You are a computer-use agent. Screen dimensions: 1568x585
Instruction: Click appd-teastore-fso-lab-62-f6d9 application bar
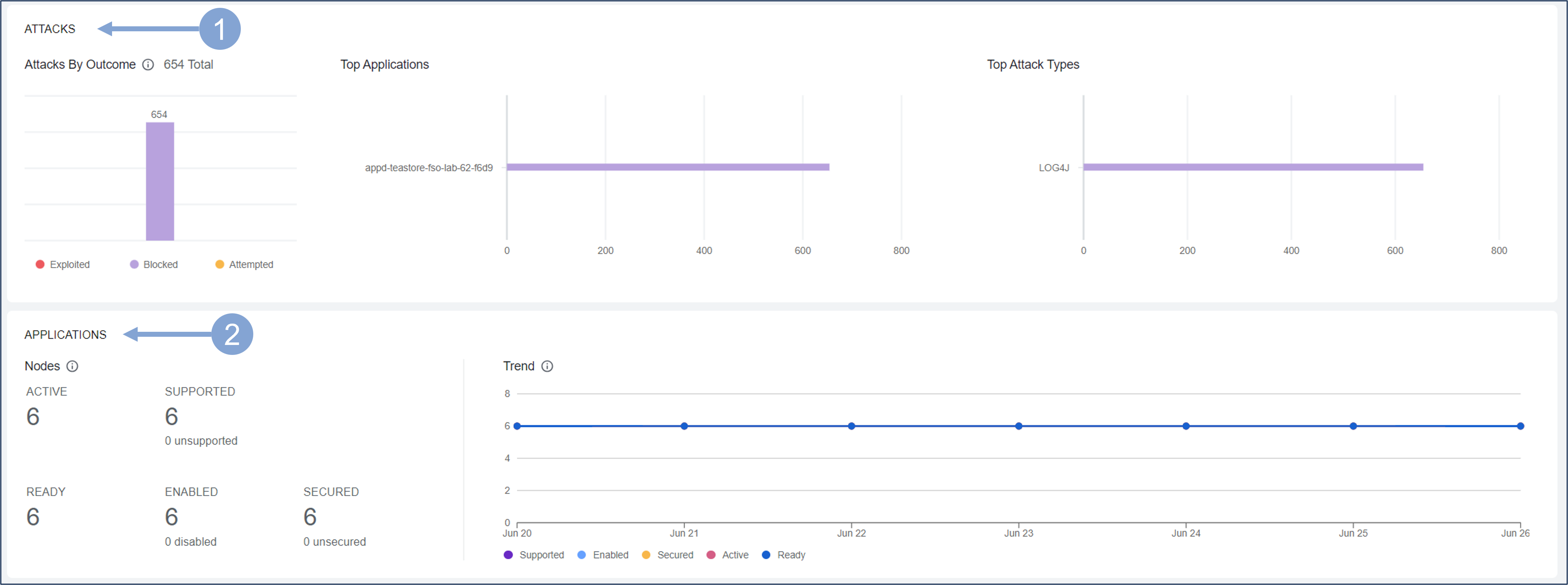668,167
